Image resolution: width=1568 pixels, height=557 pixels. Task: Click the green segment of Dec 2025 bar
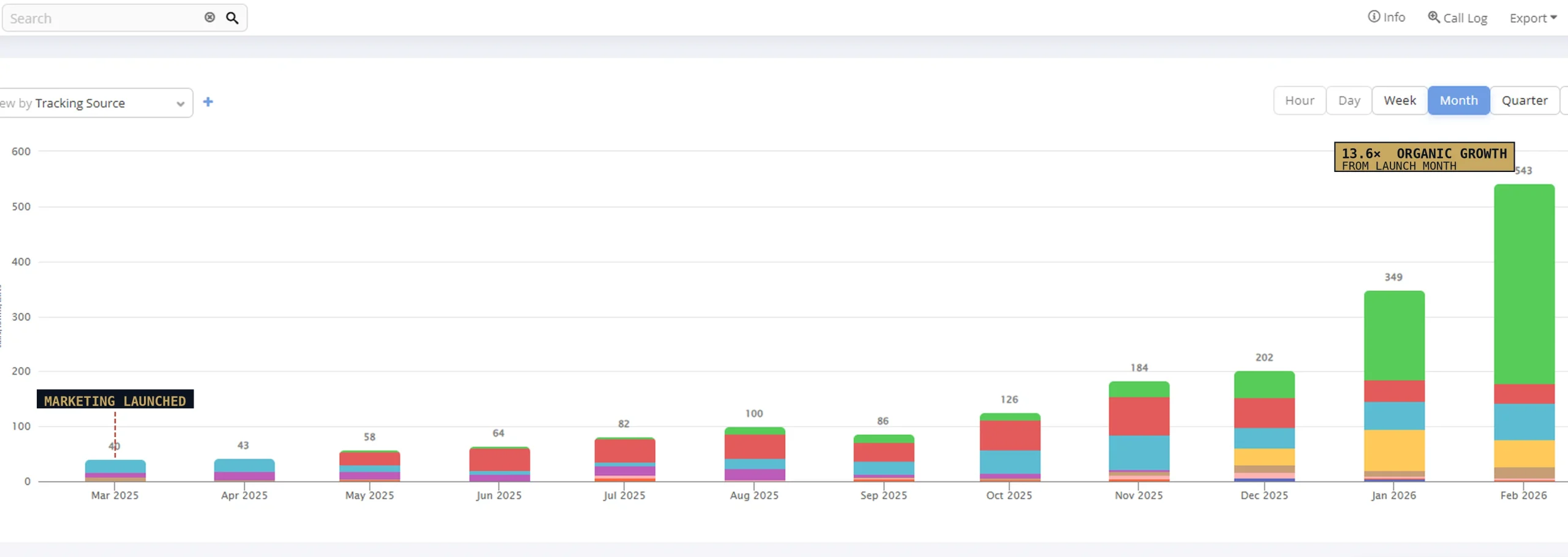1264,385
